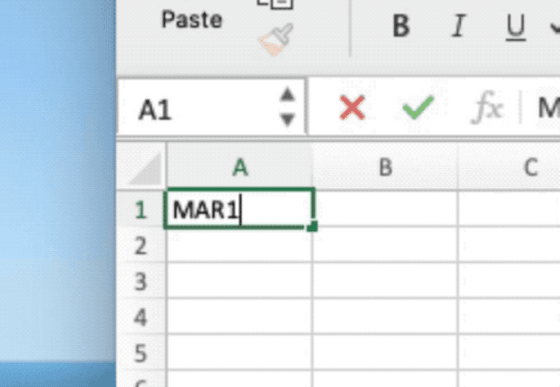The height and width of the screenshot is (387, 560).
Task: Select row 3 header
Action: (141, 281)
